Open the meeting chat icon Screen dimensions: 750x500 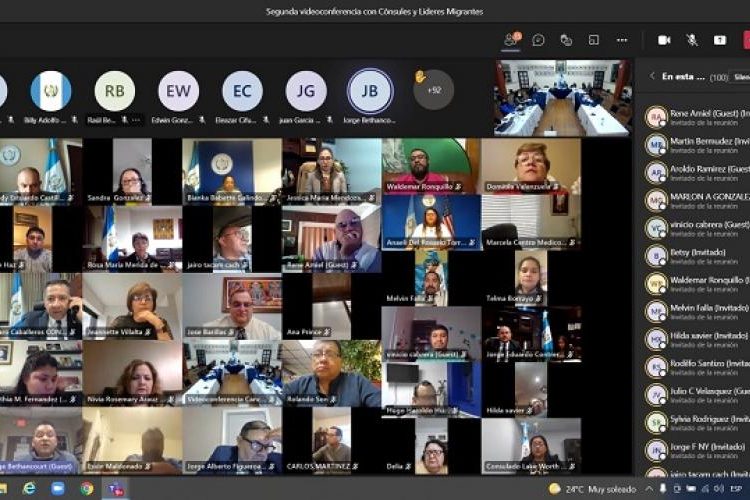click(x=538, y=40)
